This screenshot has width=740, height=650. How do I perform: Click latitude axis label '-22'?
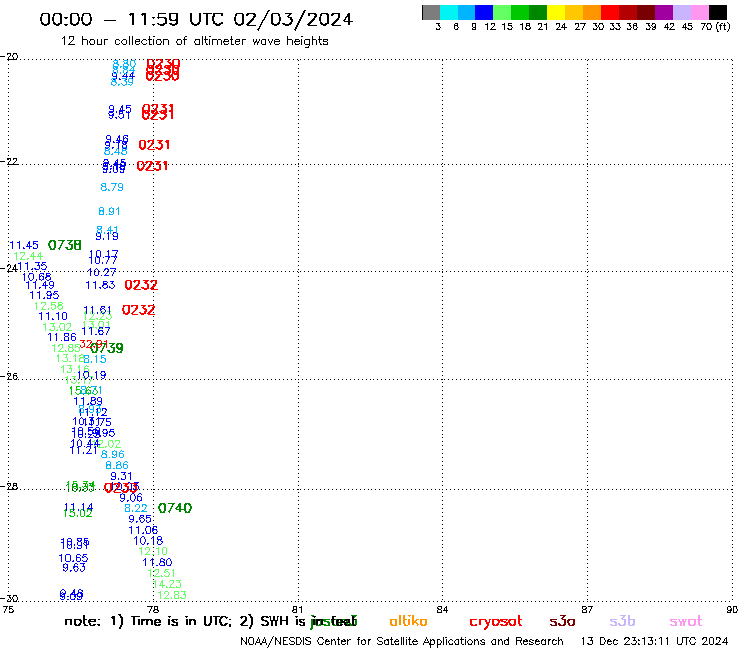pos(9,162)
